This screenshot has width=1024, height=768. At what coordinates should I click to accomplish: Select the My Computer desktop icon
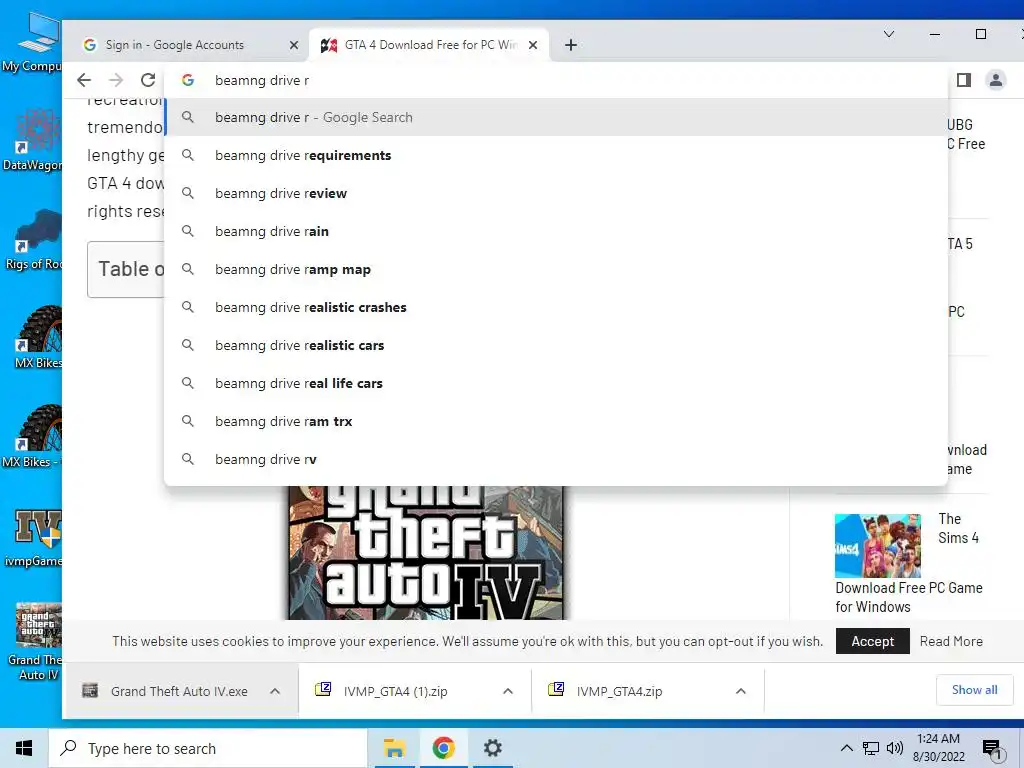coord(33,42)
